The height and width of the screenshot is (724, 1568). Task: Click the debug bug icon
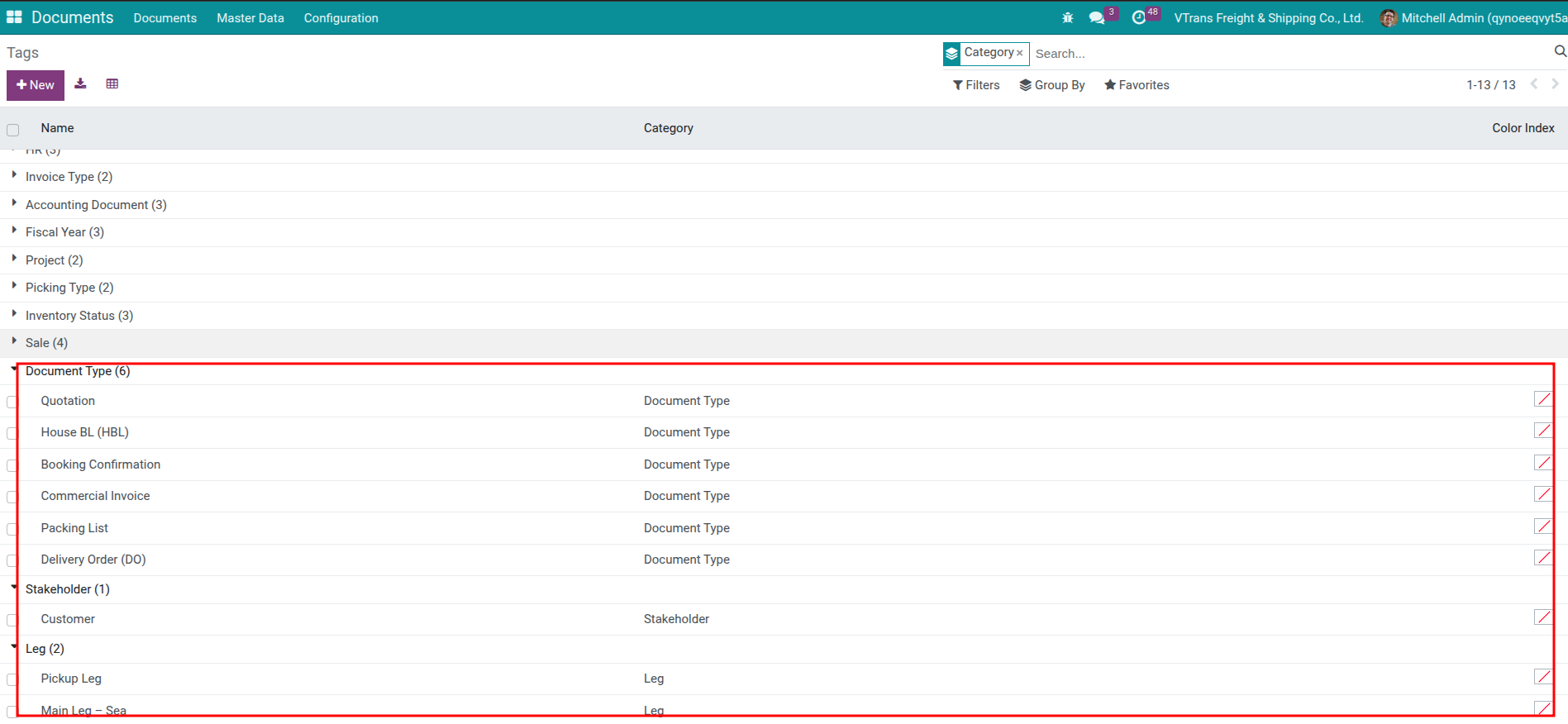pos(1067,17)
